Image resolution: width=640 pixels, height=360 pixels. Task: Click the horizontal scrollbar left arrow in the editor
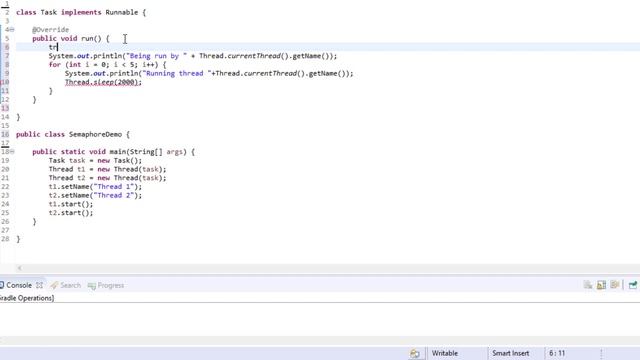coord(20,268)
